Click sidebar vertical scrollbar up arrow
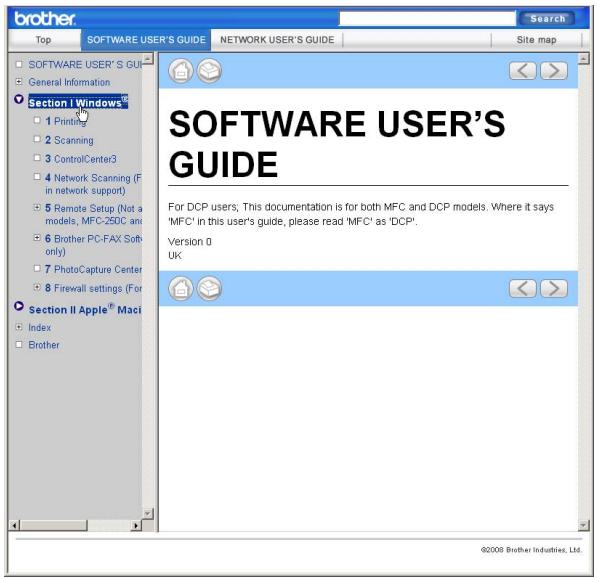The height and width of the screenshot is (578, 598). (x=148, y=58)
